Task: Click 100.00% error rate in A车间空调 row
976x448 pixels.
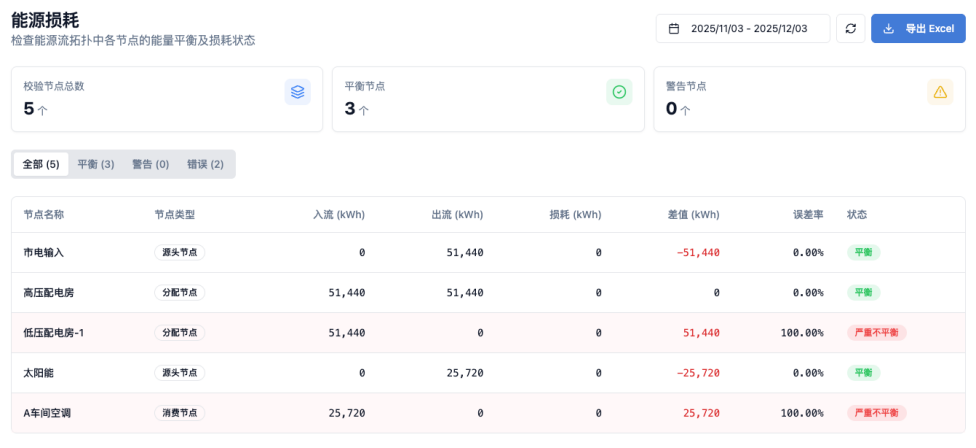Action: [x=802, y=413]
